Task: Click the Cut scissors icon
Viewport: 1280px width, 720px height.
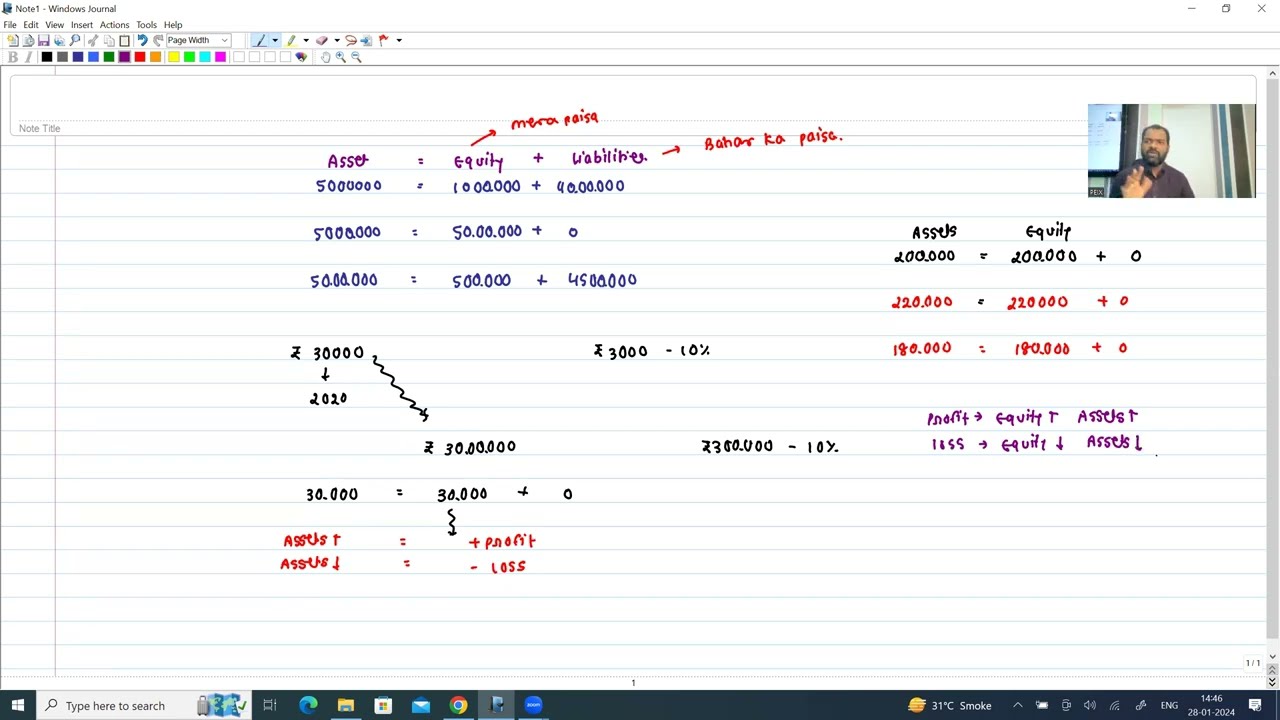Action: pyautogui.click(x=93, y=40)
